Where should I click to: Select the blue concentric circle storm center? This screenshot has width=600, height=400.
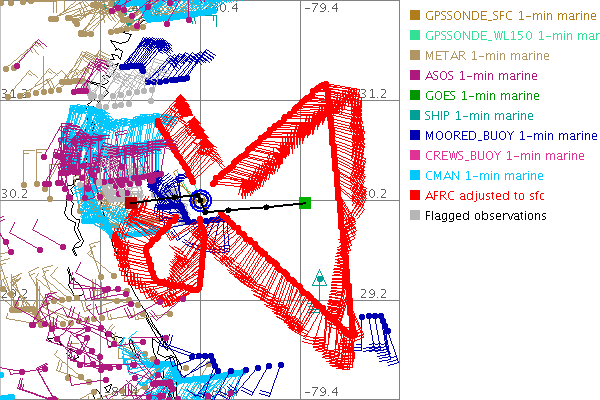pyautogui.click(x=201, y=201)
